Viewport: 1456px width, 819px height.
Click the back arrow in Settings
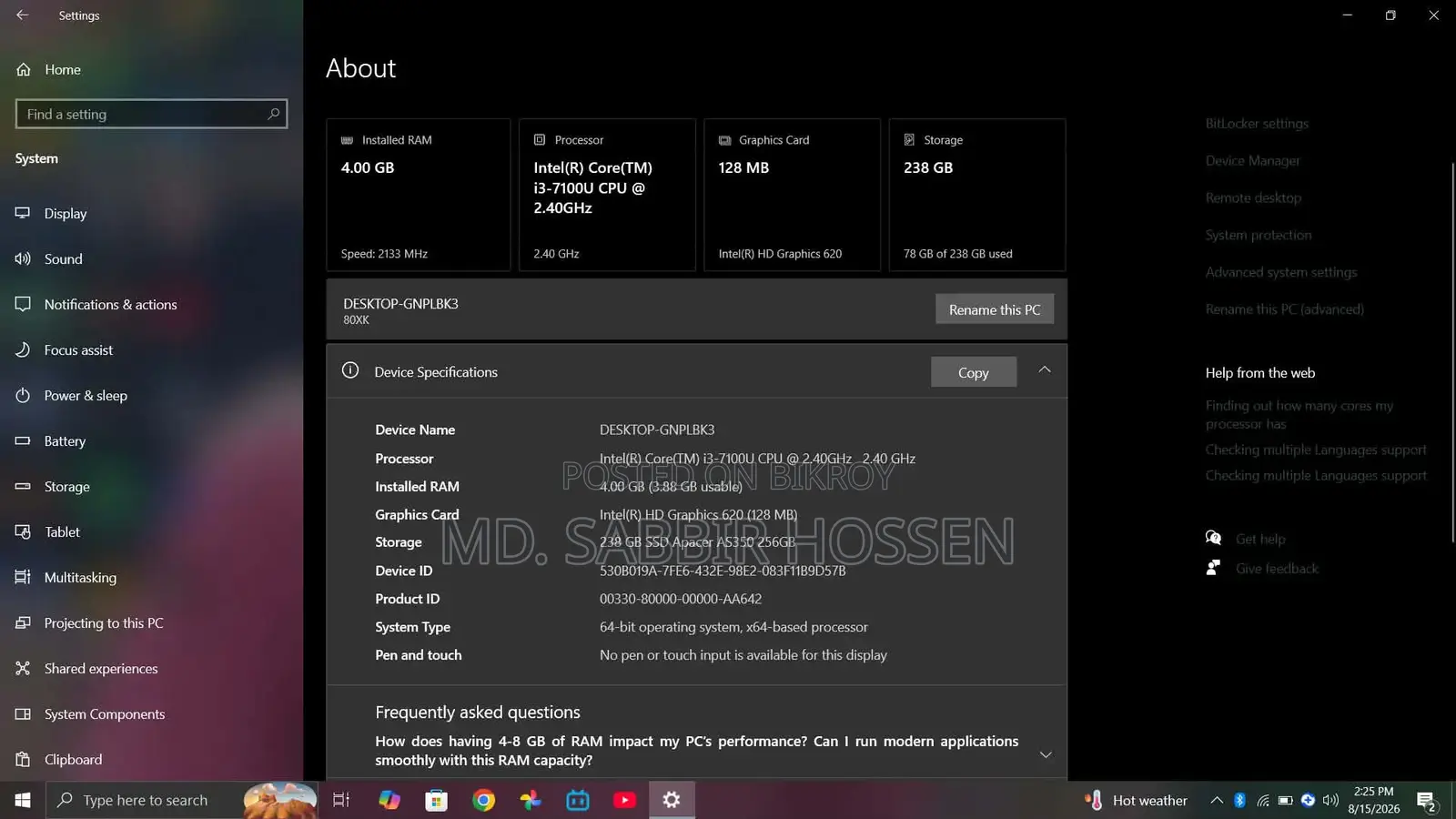pos(22,15)
